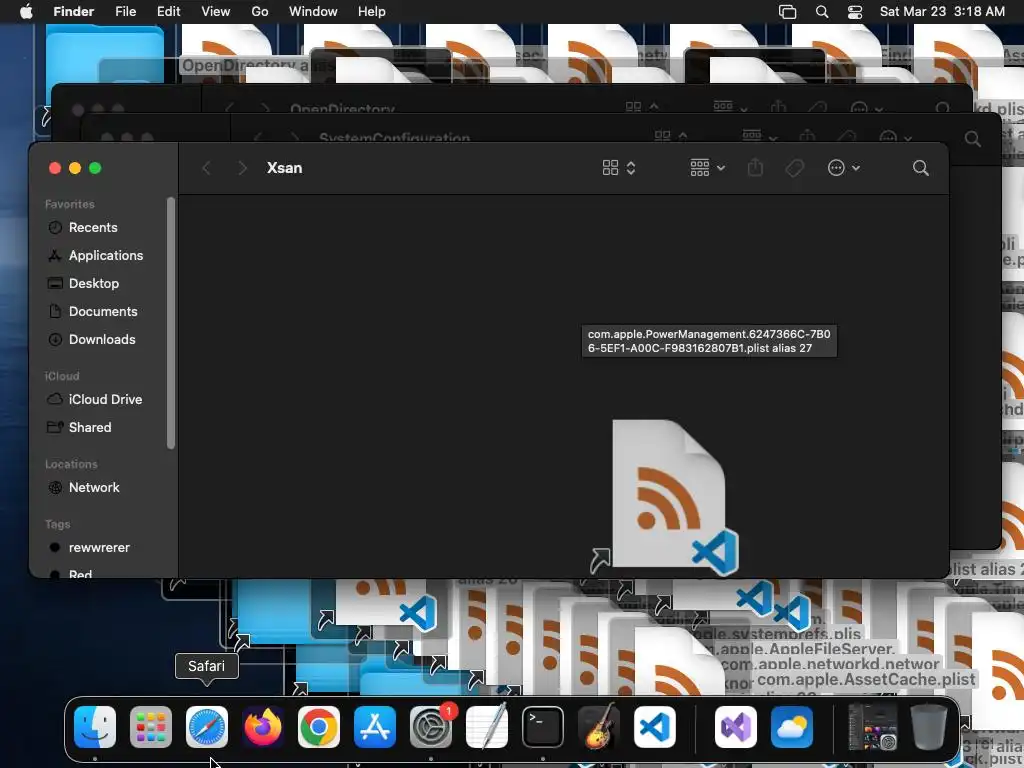The width and height of the screenshot is (1024, 768).
Task: Open the Finder menu
Action: (73, 11)
